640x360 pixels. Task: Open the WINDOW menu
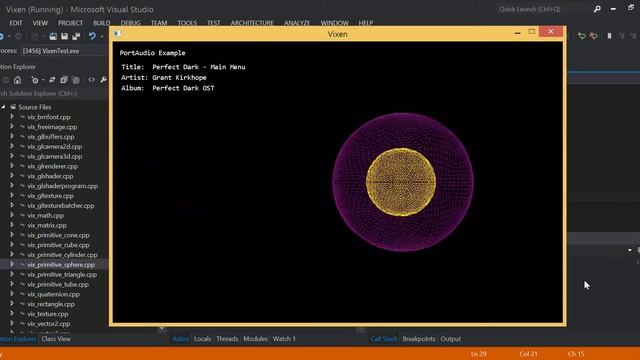335,23
